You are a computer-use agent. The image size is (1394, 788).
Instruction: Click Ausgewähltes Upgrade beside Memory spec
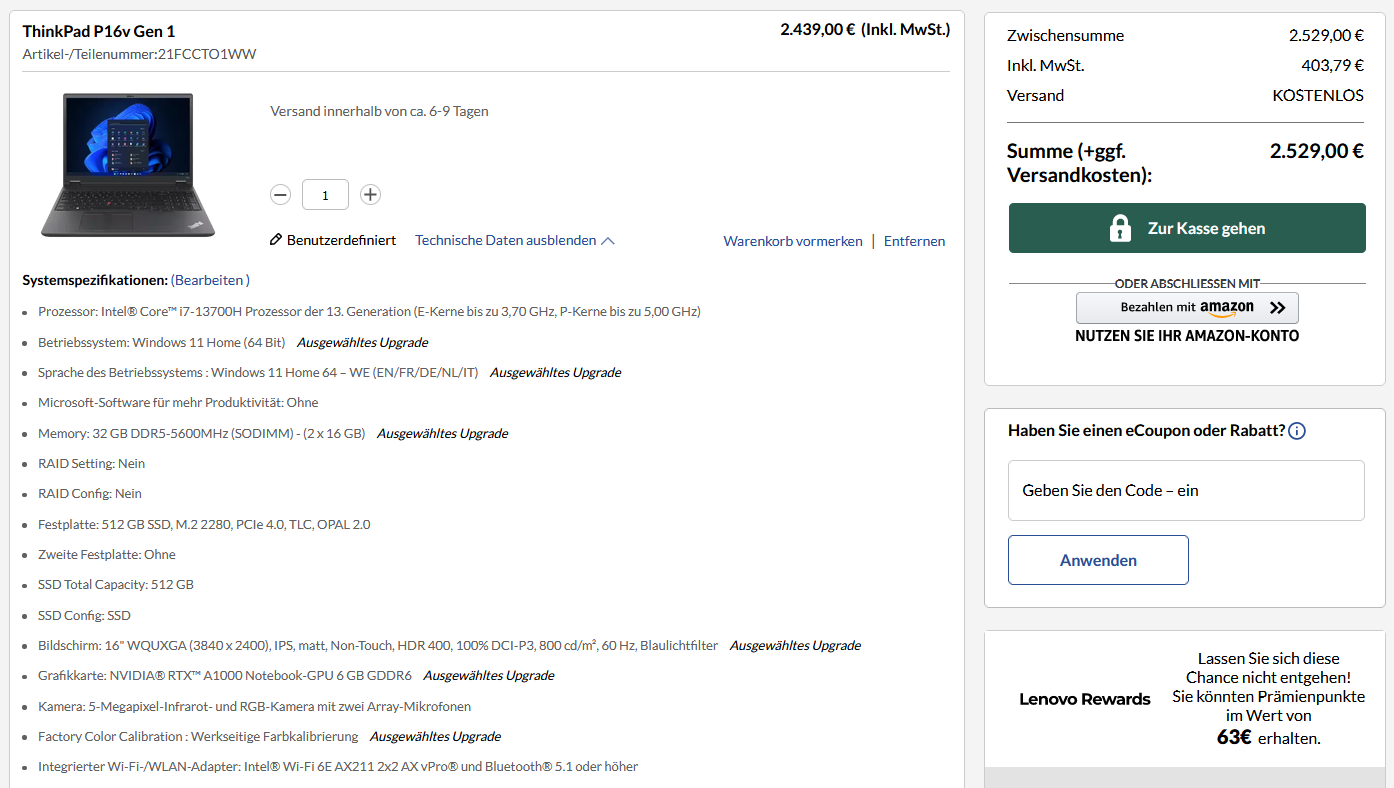pos(442,433)
